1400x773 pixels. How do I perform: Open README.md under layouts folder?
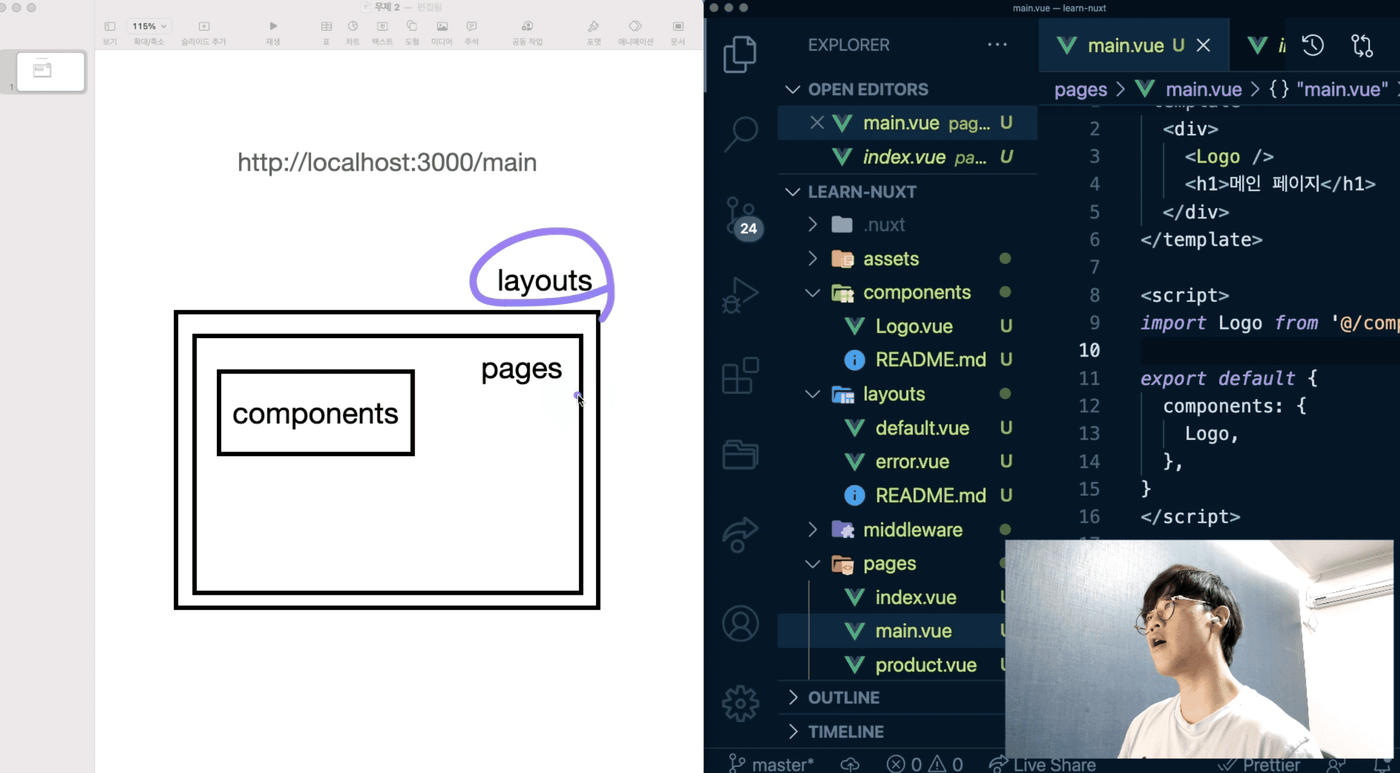930,496
